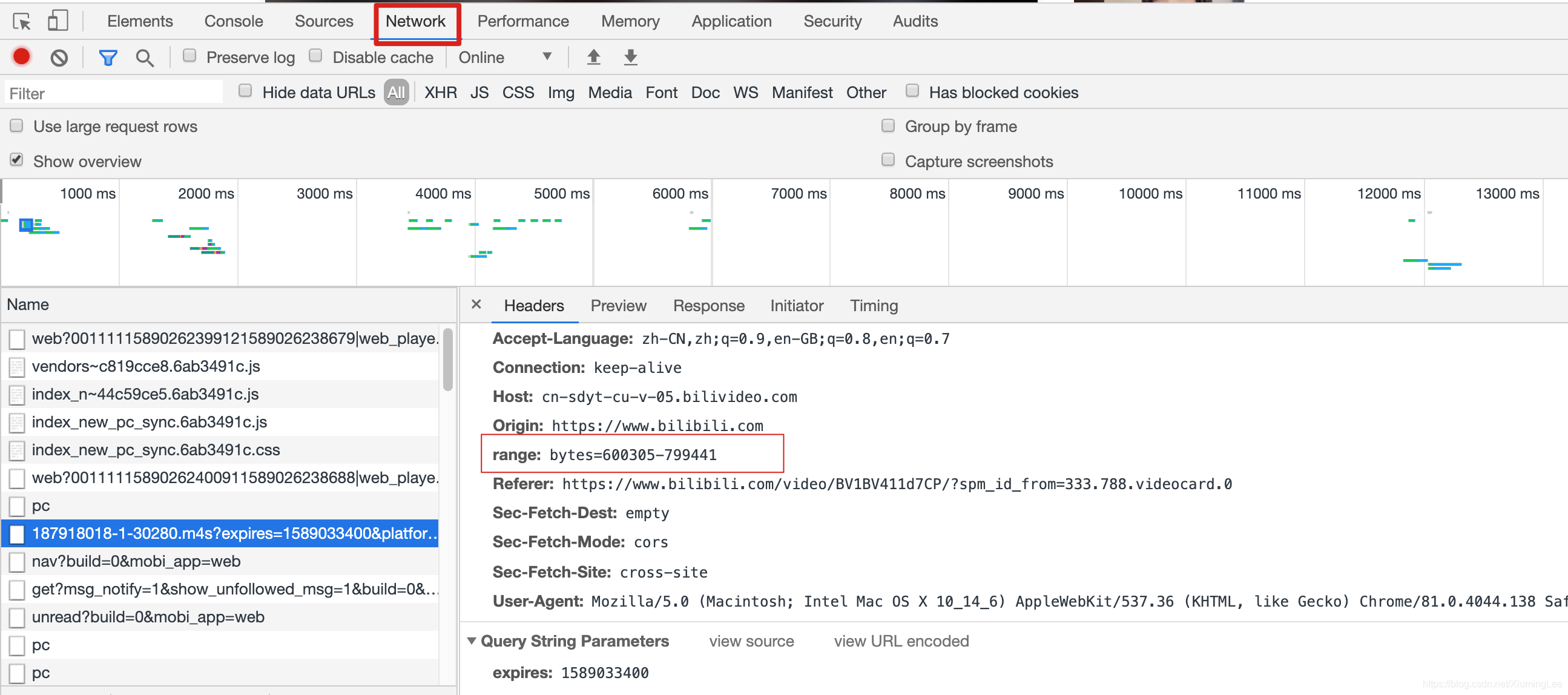The height and width of the screenshot is (695, 1568).
Task: Activate the inspect element cursor
Action: [x=22, y=21]
